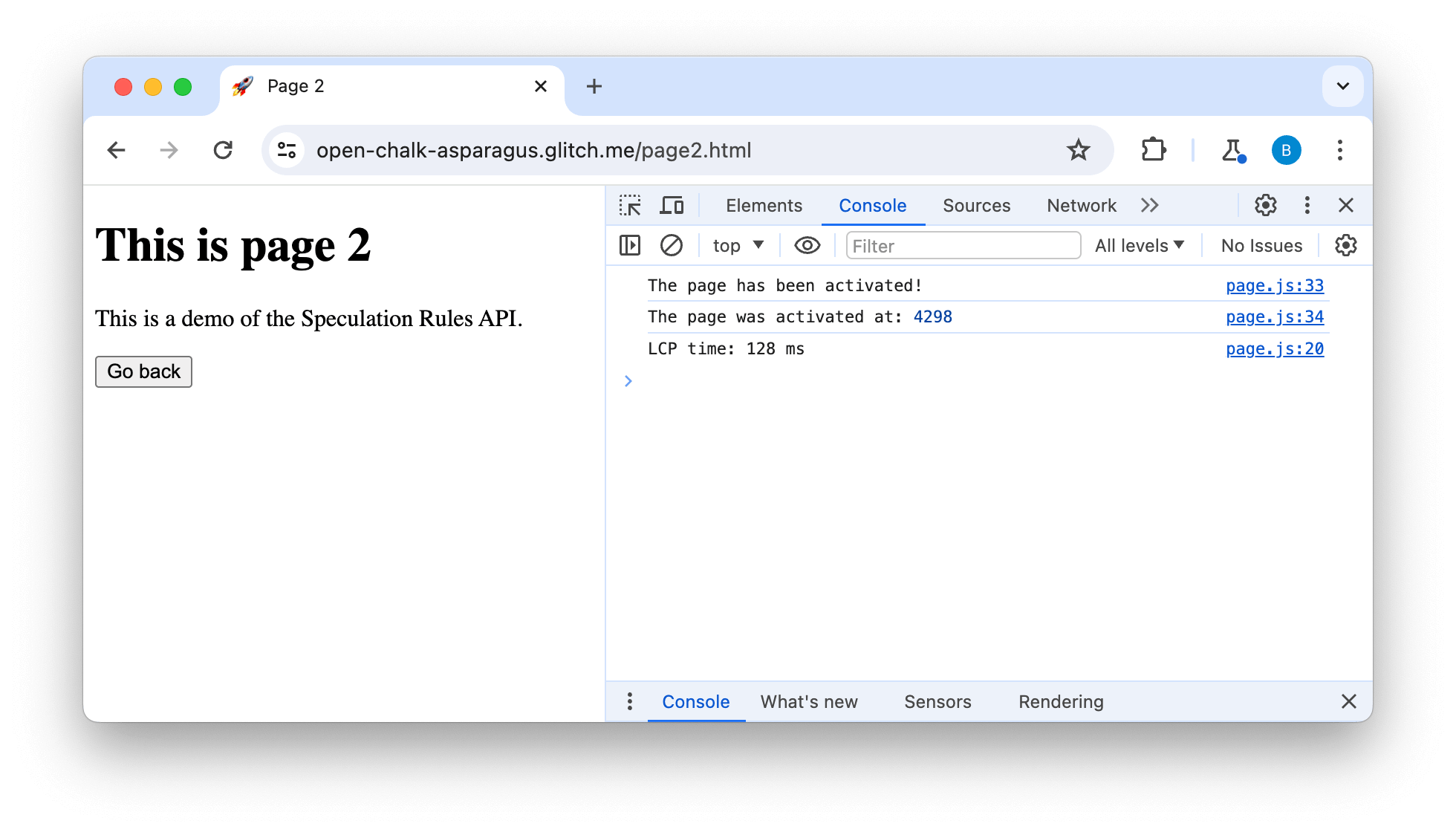The width and height of the screenshot is (1456, 832).
Task: Open the All levels dropdown filter
Action: coord(1140,245)
